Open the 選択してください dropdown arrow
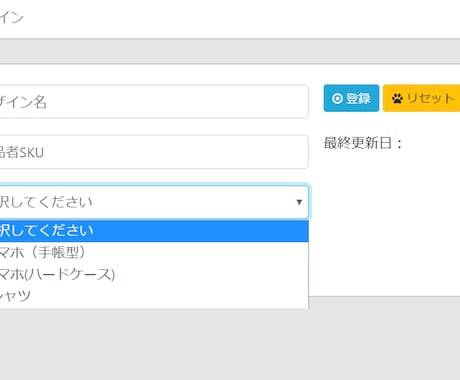460x380 pixels. point(299,202)
